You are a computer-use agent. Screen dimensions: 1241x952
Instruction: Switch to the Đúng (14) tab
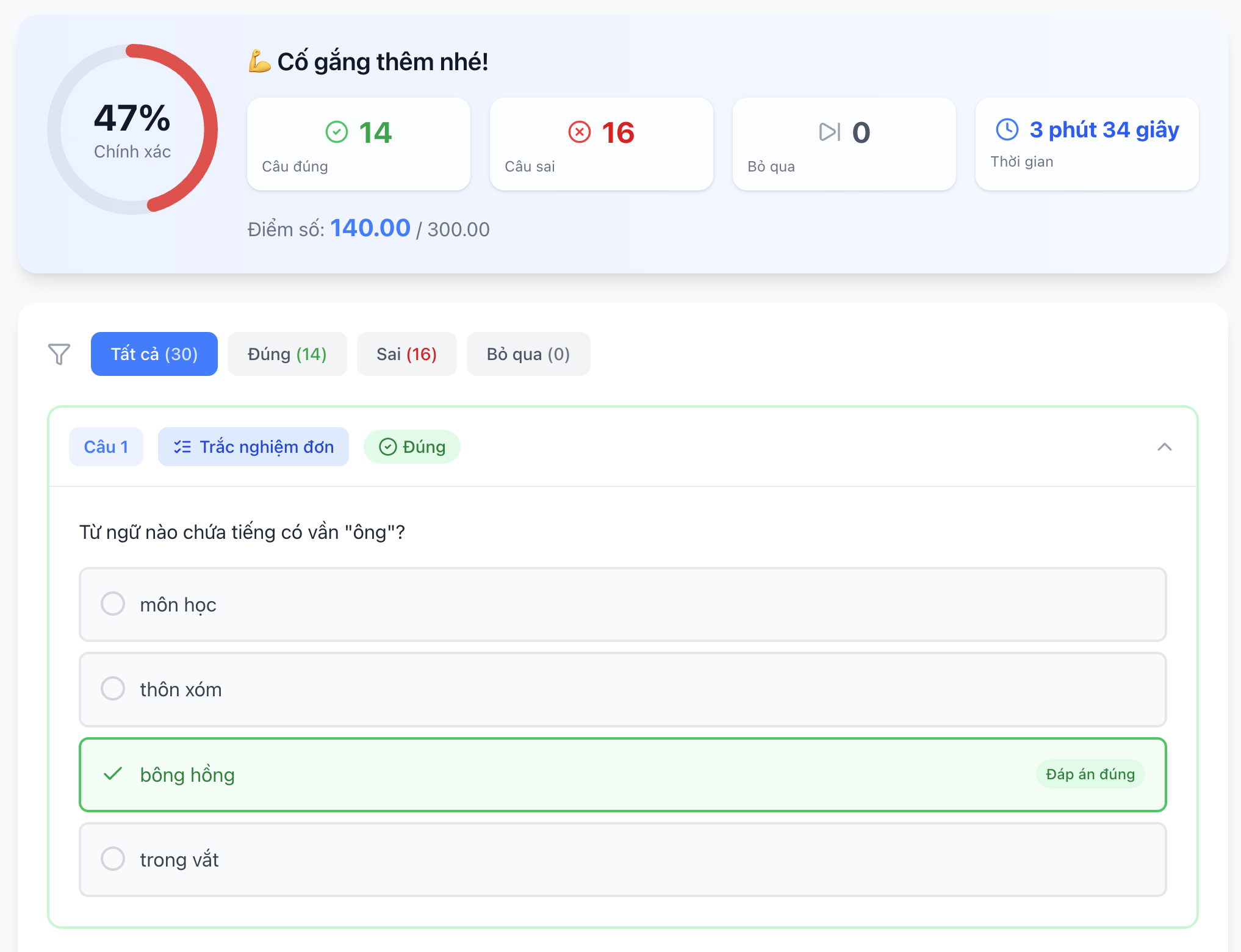[287, 354]
